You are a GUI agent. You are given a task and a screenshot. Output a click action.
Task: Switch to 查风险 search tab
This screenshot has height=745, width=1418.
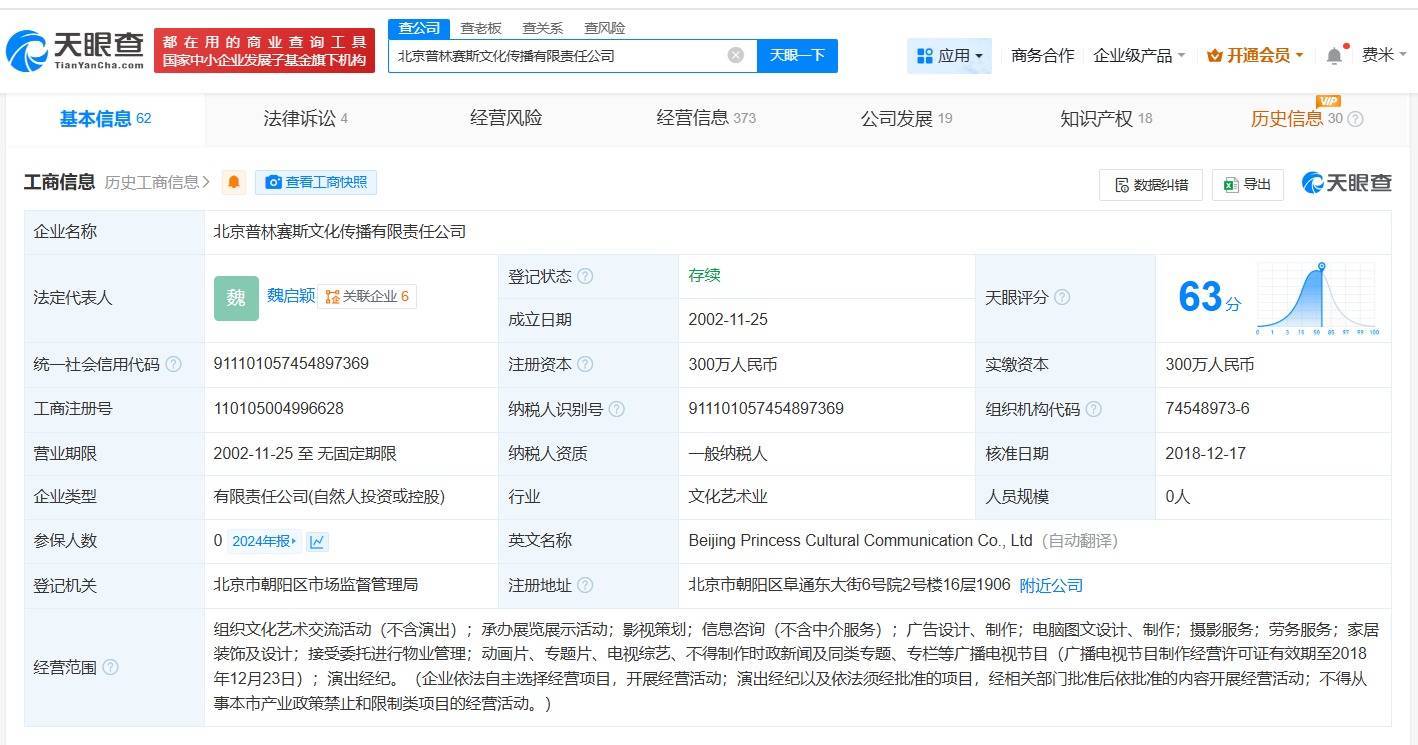(605, 28)
